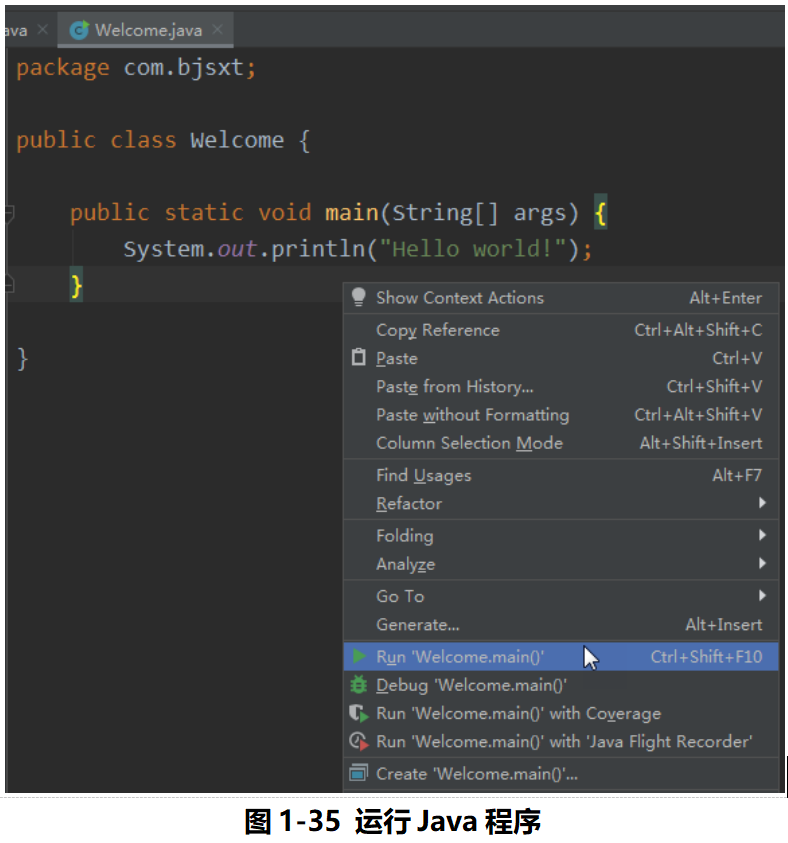The width and height of the screenshot is (788, 843).
Task: Choose Paste from the context menu
Action: [x=561, y=358]
